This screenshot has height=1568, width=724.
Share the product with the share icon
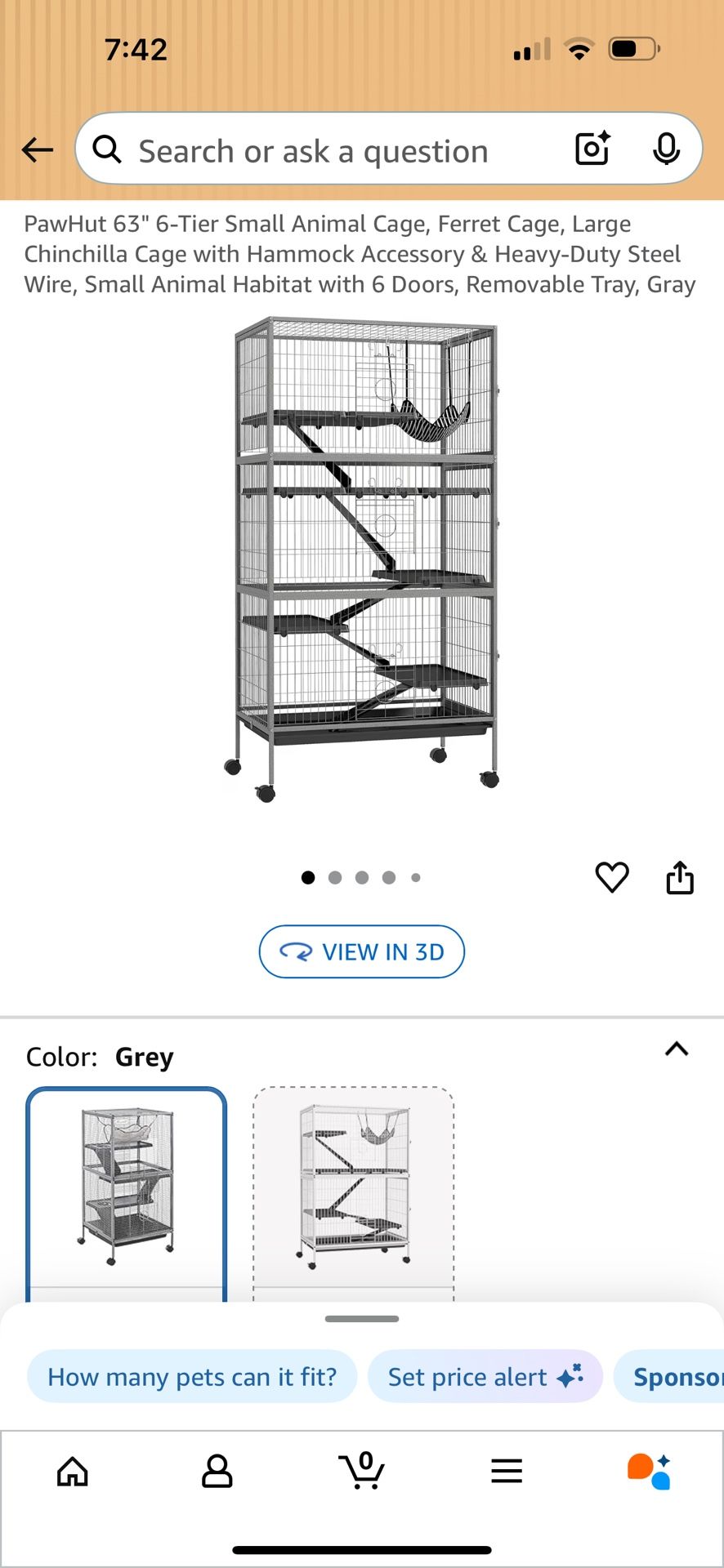[x=680, y=877]
